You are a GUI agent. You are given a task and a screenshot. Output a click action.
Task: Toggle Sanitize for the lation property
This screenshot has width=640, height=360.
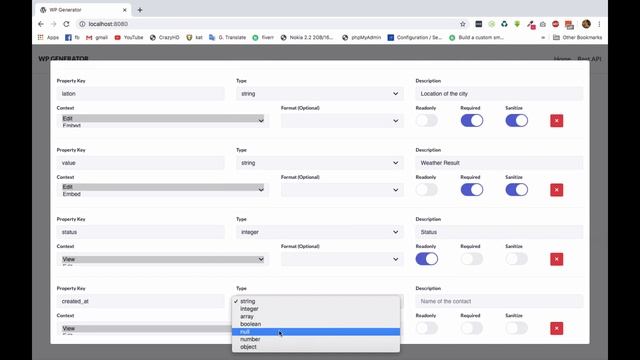point(516,120)
